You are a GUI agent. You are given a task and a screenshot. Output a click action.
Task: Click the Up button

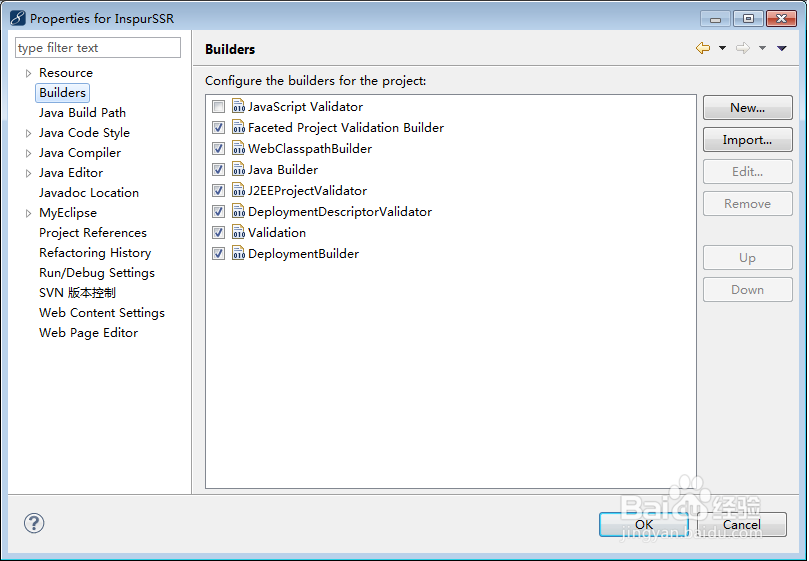point(748,258)
